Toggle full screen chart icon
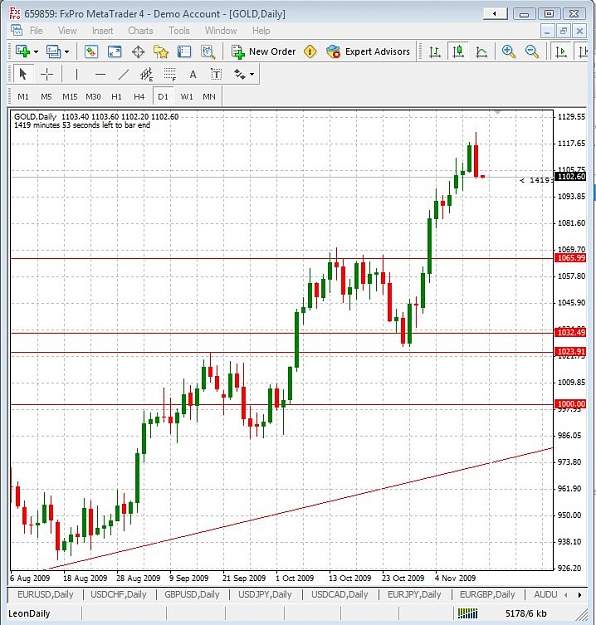This screenshot has width=596, height=625. 115,51
